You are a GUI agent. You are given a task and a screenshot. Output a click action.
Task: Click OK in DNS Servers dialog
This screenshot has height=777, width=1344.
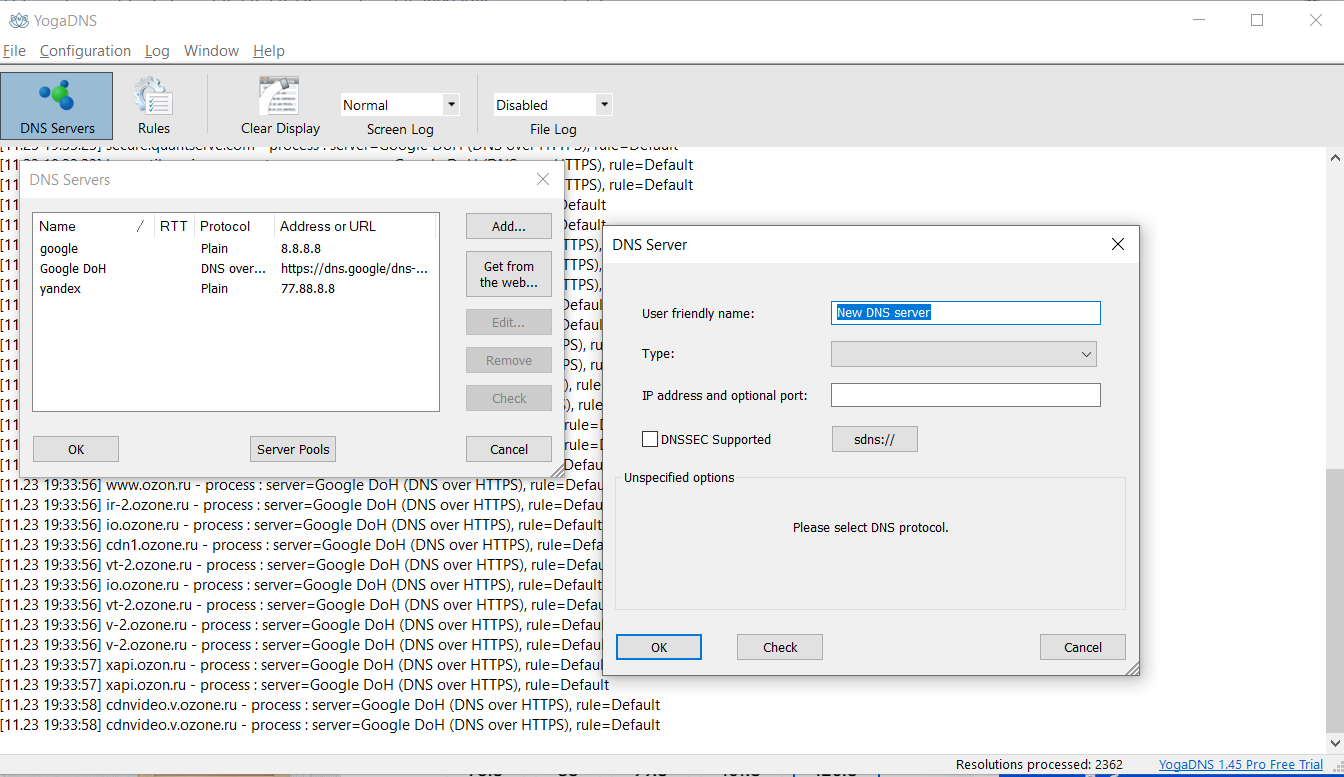(76, 449)
